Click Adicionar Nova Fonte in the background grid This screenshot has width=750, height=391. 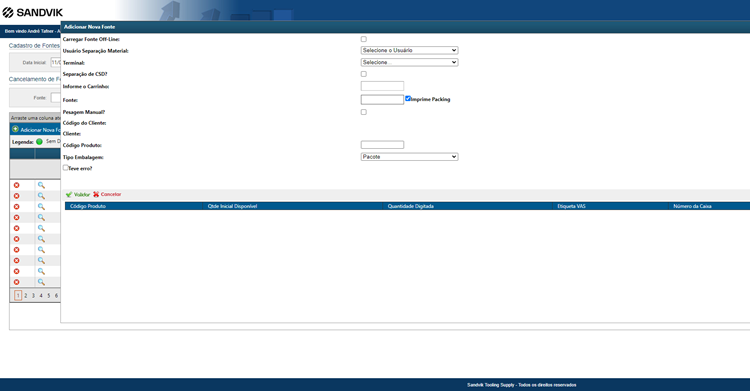point(40,130)
